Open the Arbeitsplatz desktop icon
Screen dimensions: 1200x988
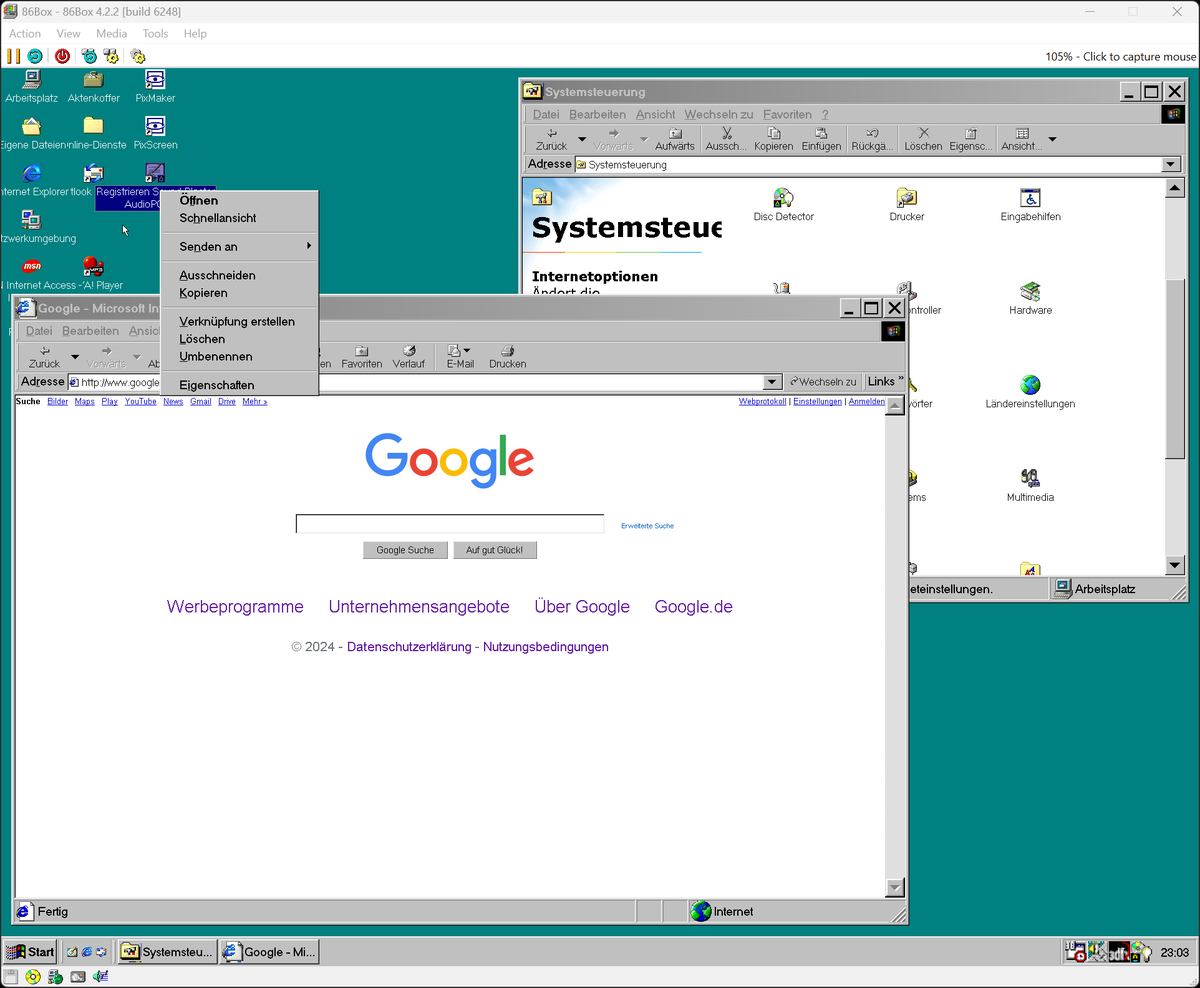[31, 87]
